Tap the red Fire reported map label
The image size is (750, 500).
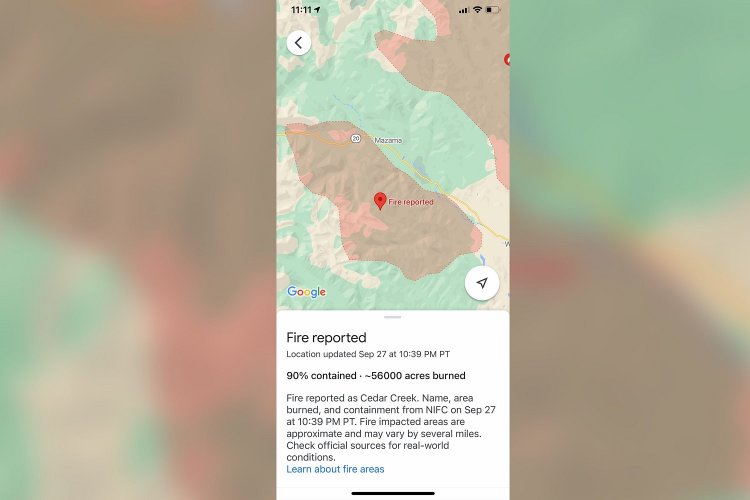[411, 202]
